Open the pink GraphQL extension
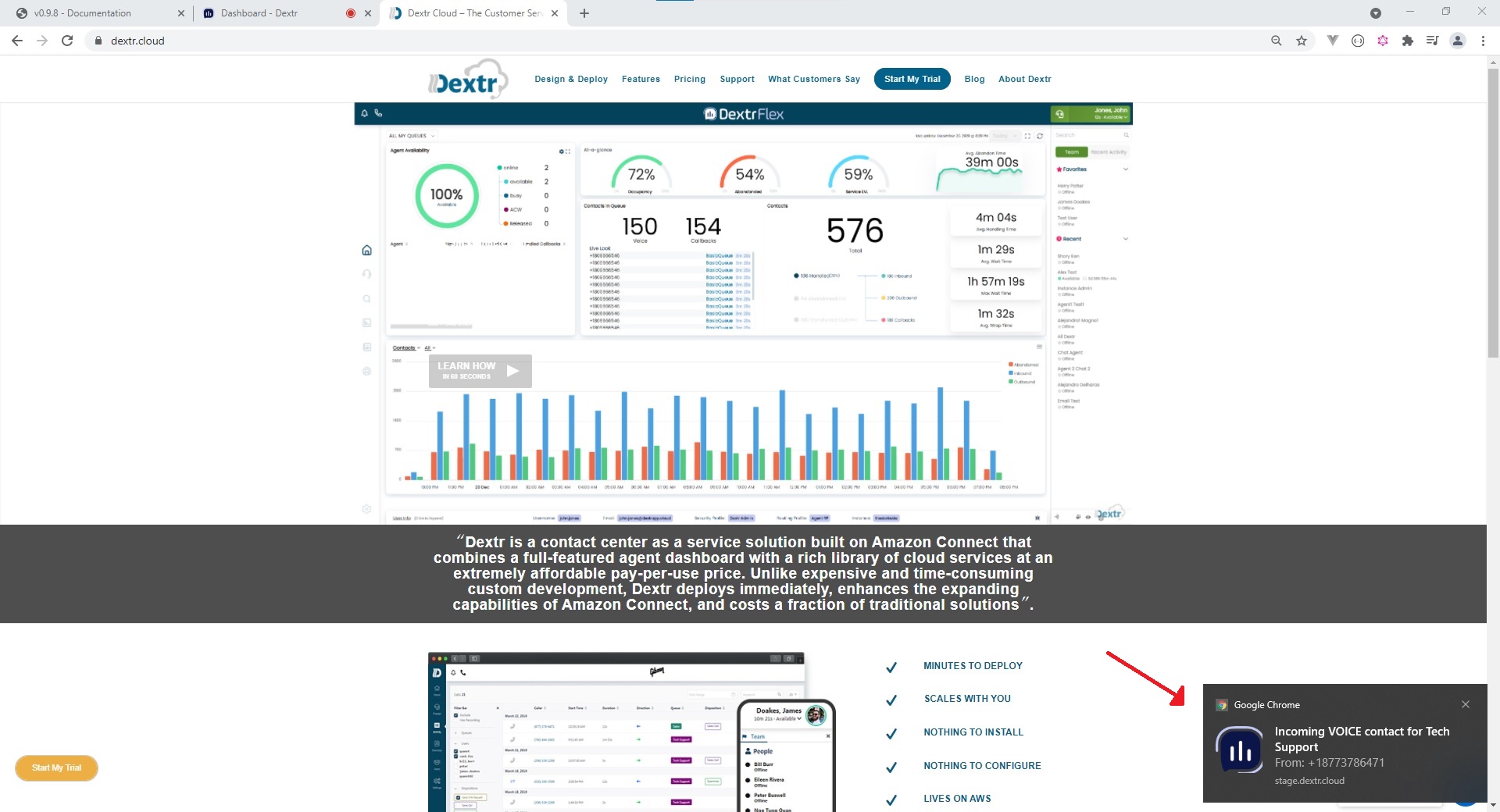The image size is (1500, 812). [x=1383, y=41]
